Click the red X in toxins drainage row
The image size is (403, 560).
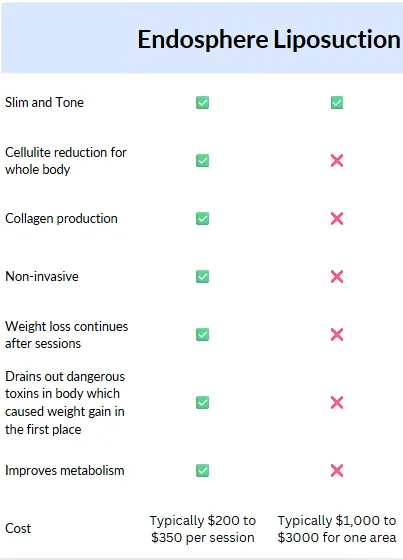click(x=337, y=402)
